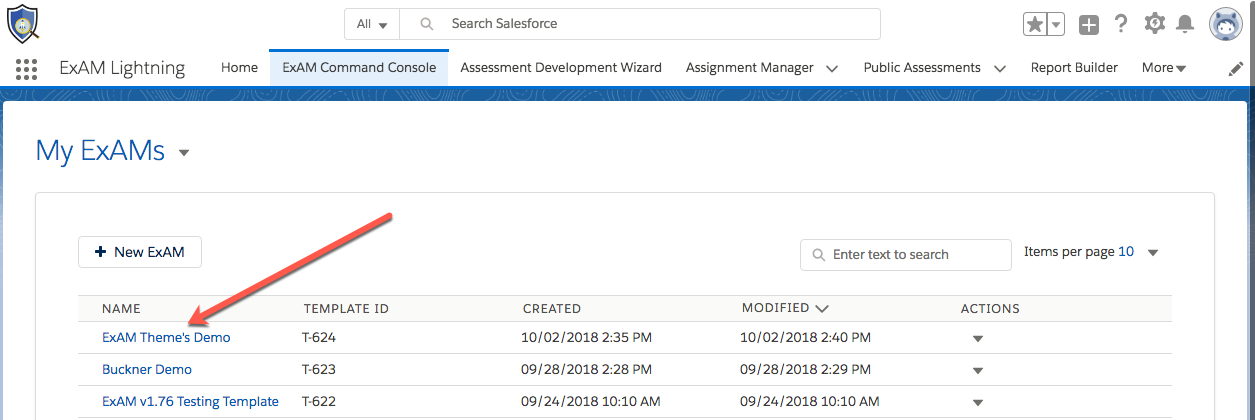Click the Favorites star icon
The image size is (1255, 420).
point(1035,24)
